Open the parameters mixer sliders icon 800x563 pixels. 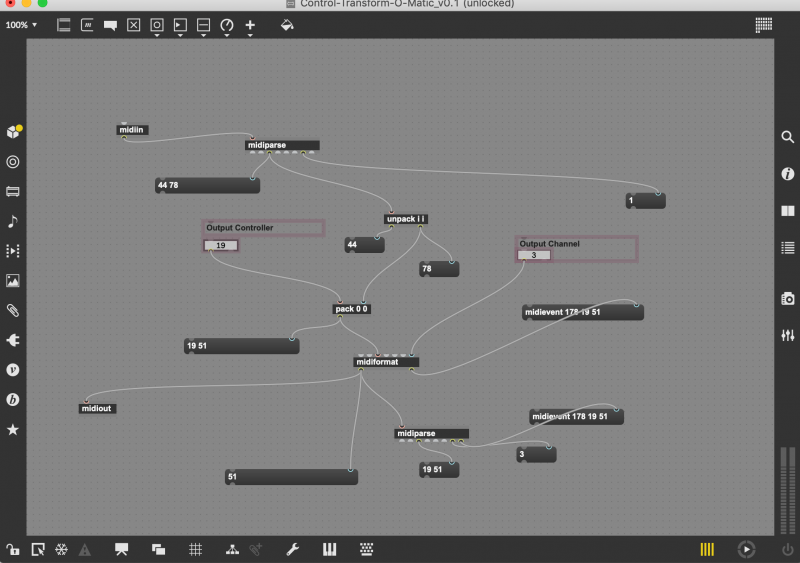click(788, 335)
